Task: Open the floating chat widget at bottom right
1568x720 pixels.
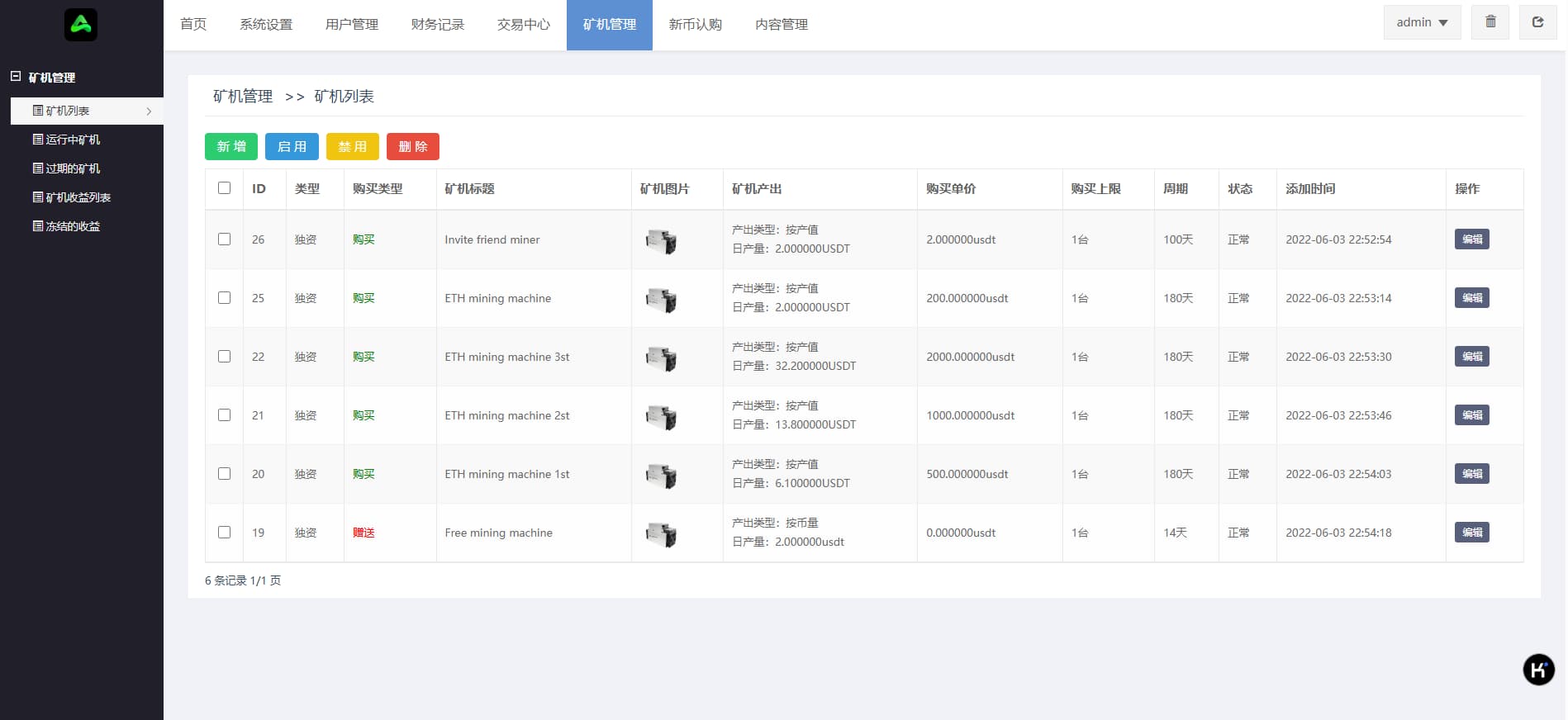Action: [x=1538, y=670]
